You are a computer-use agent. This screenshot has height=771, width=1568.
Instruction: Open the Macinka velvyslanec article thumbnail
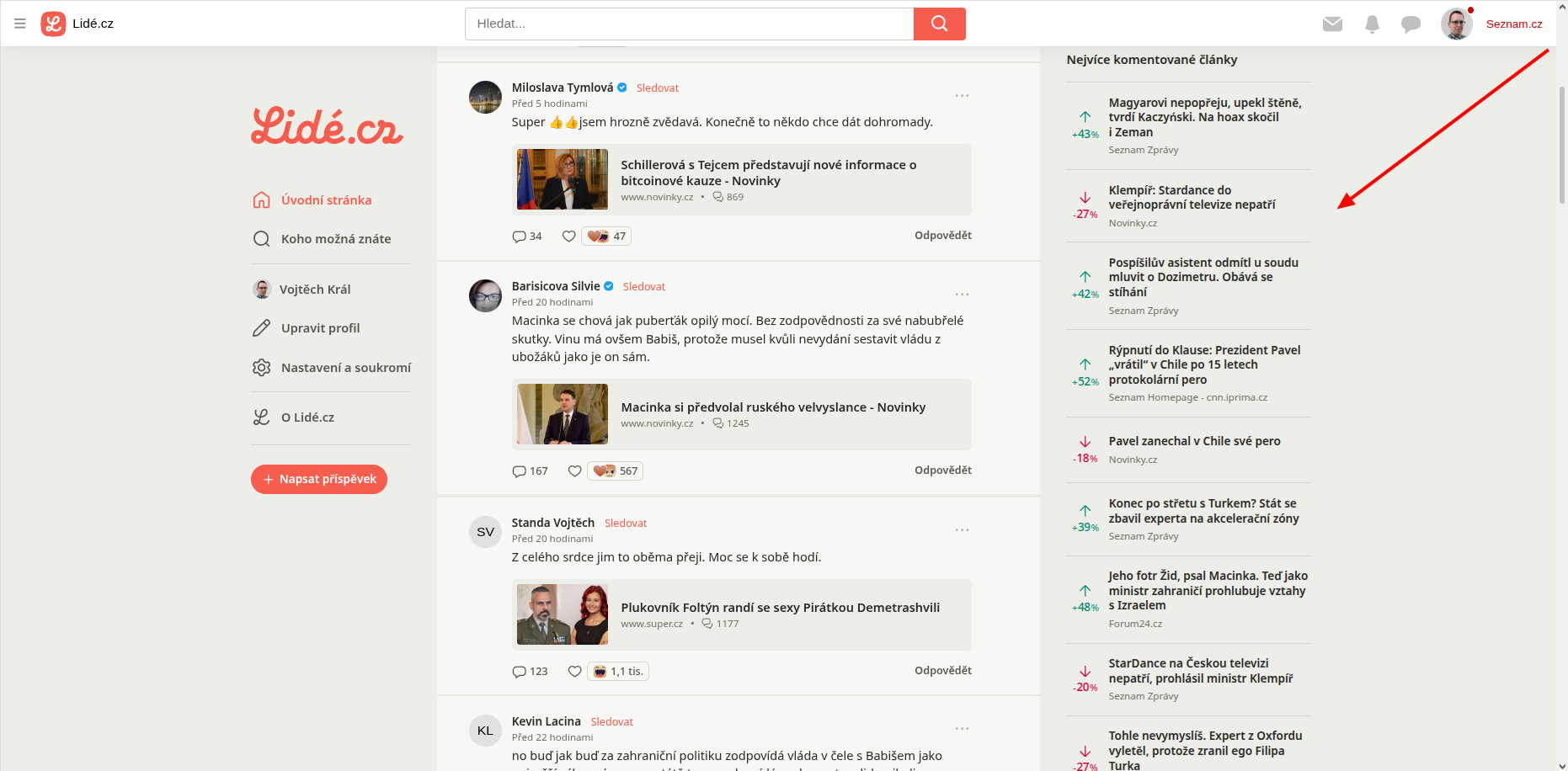click(563, 414)
